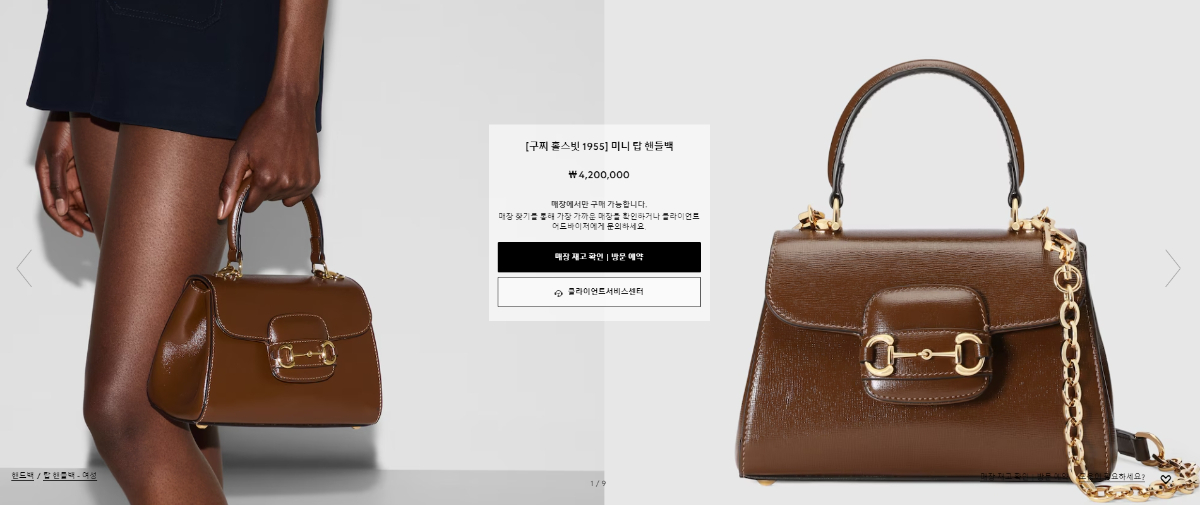Click the Horsebit 1955 mini top handle bag title
Viewport: 1200px width, 505px height.
click(599, 146)
